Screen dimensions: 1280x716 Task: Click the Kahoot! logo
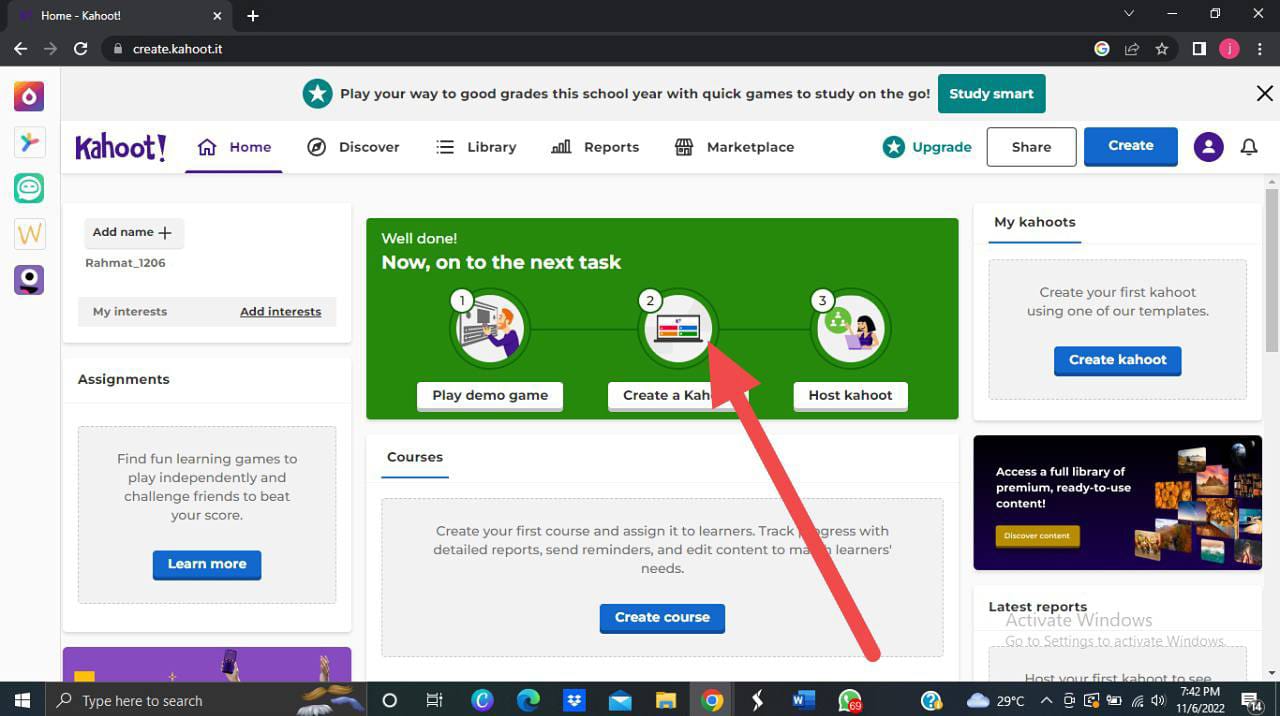click(x=121, y=147)
